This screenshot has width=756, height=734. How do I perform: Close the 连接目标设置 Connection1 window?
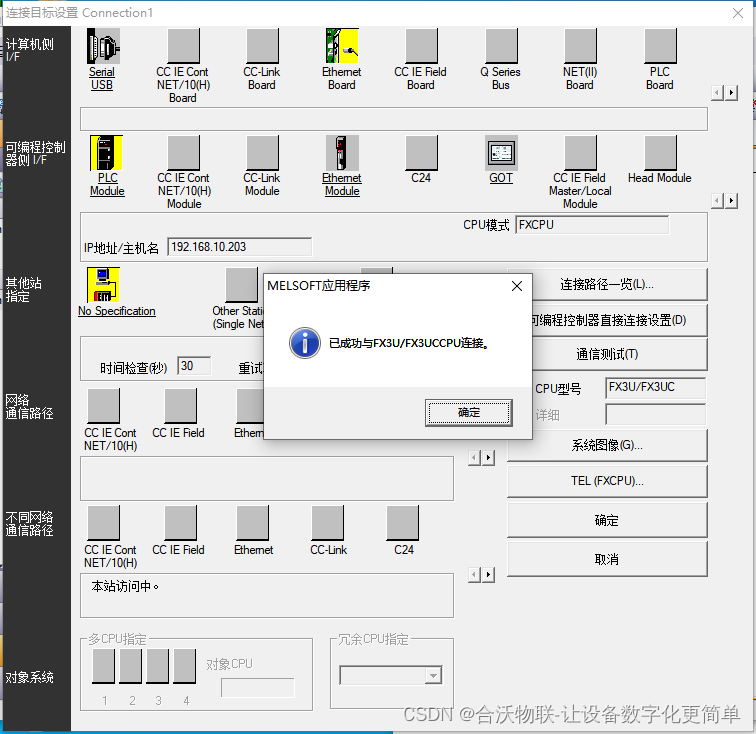pyautogui.click(x=738, y=13)
